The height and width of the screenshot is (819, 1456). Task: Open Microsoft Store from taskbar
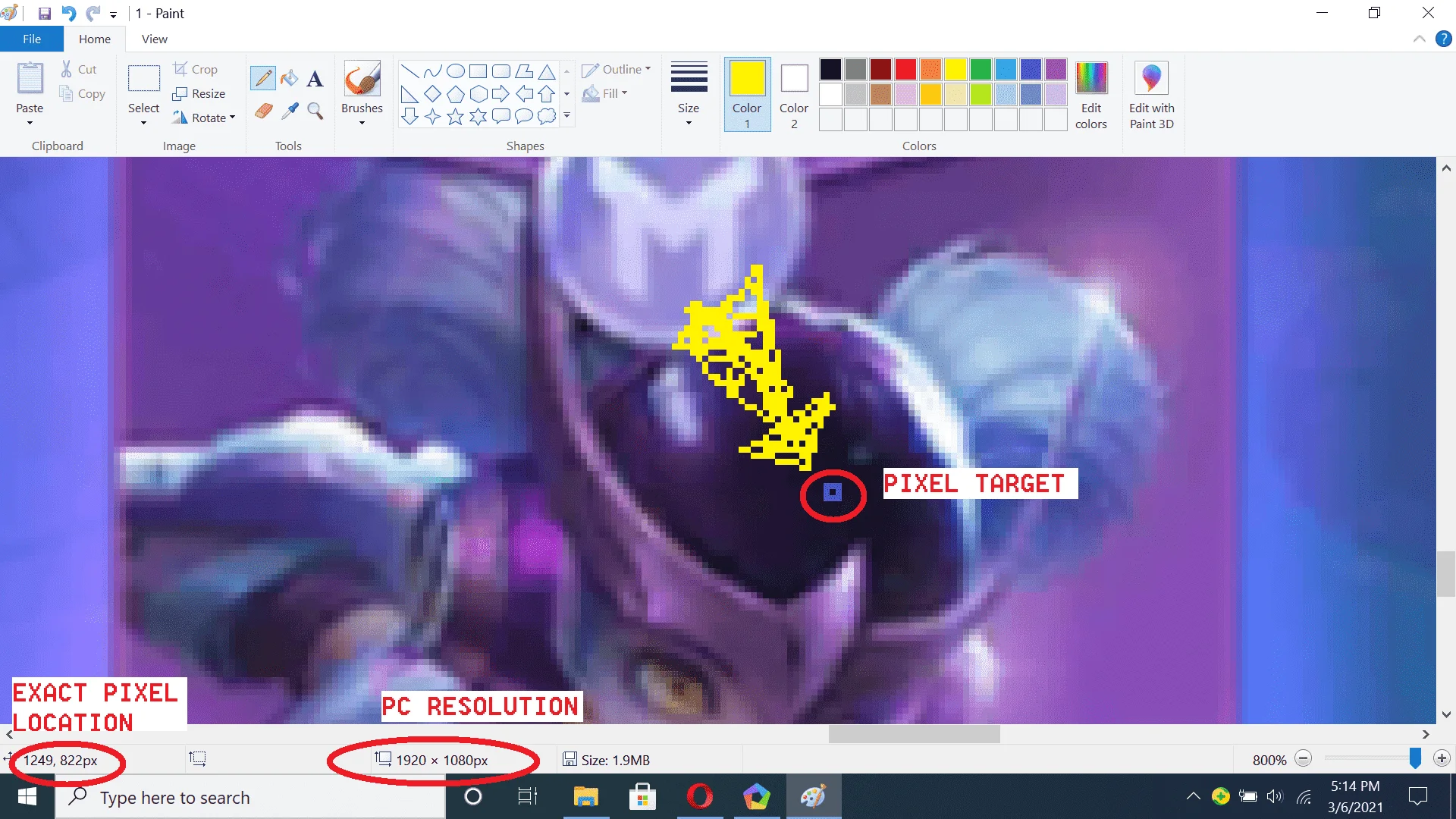click(x=642, y=797)
